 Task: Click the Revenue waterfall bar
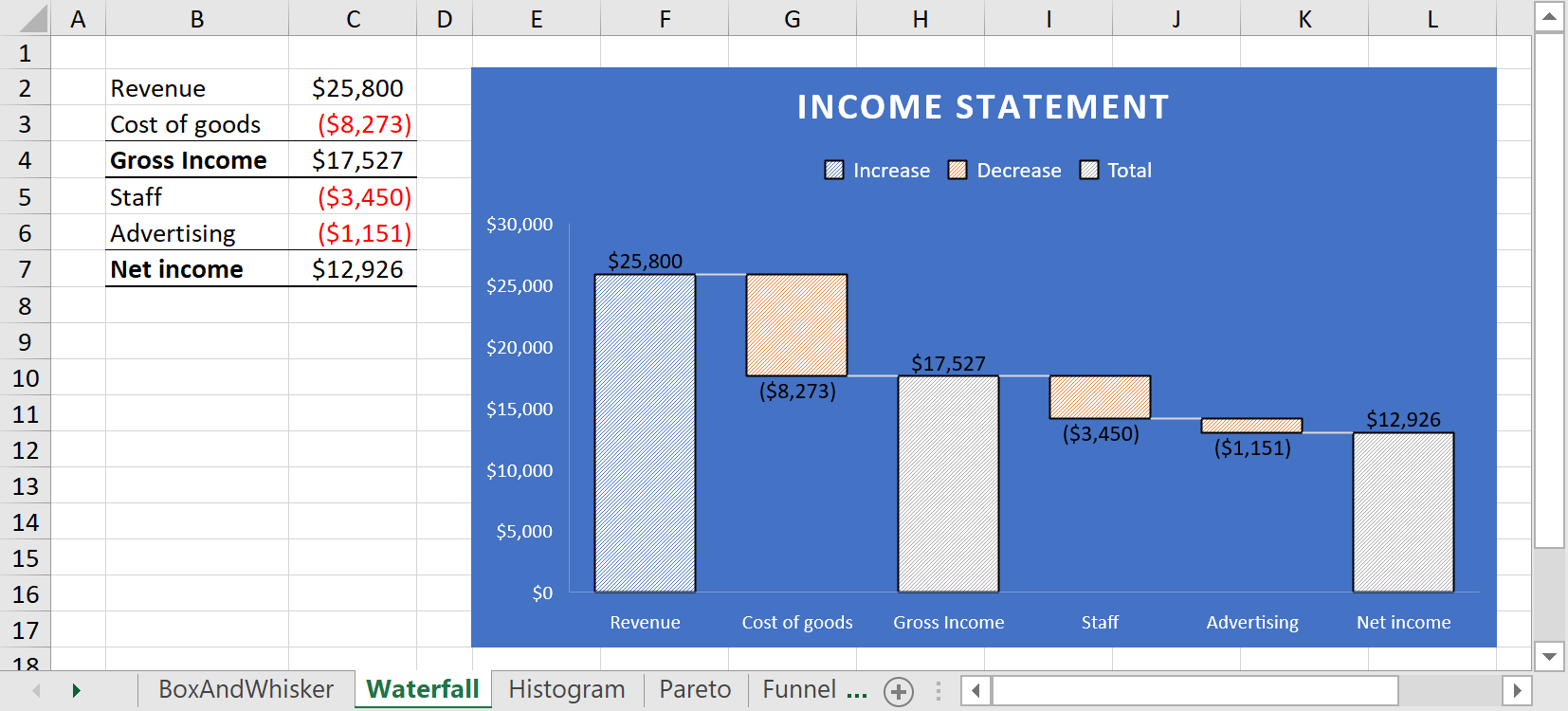coord(645,433)
